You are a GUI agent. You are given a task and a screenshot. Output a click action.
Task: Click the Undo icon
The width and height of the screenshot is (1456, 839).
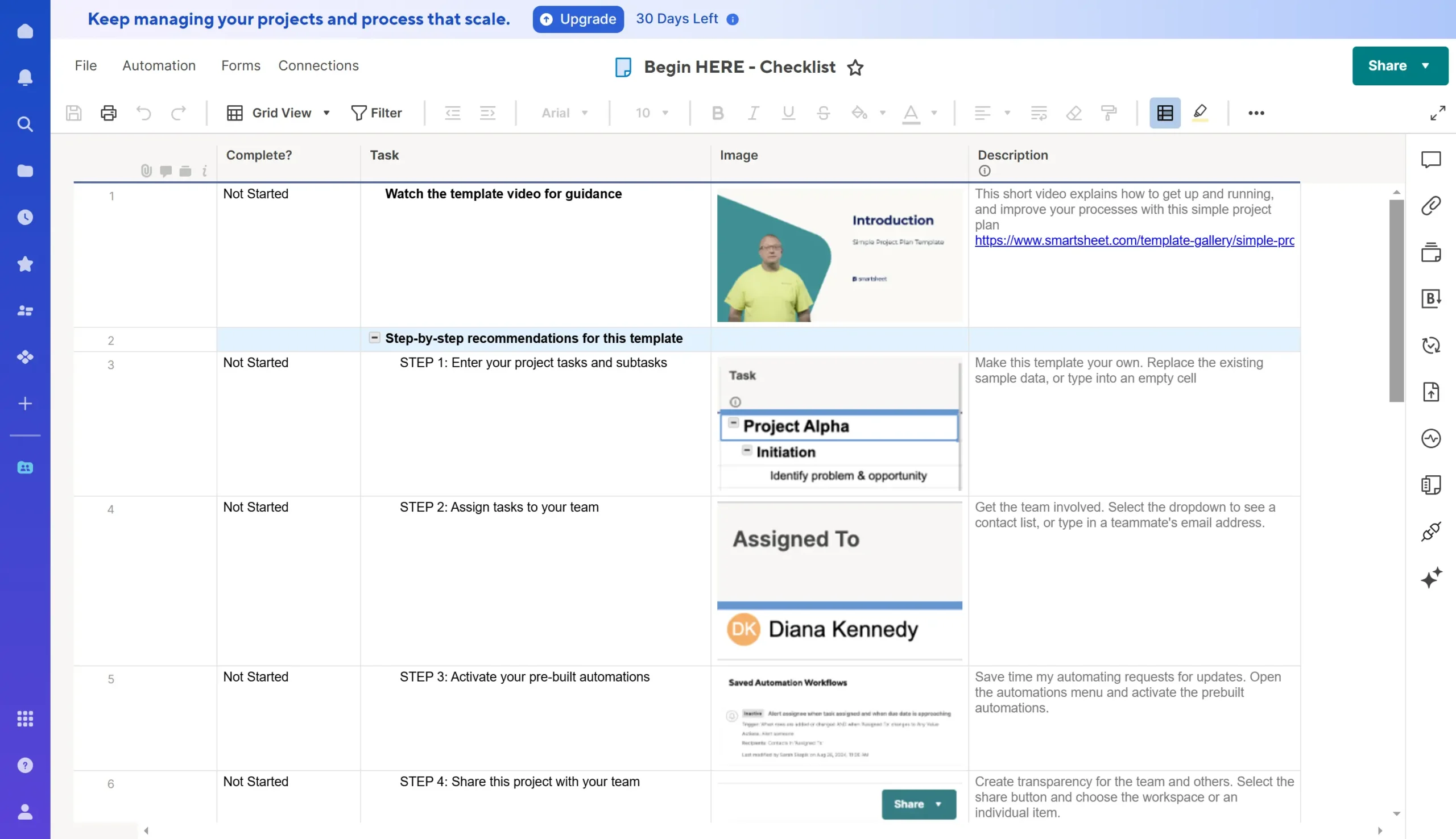143,113
